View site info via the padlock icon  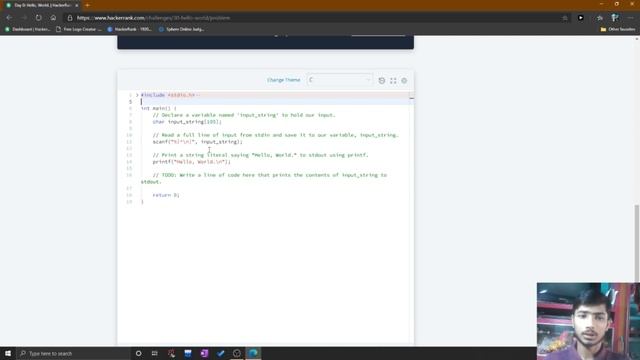[x=70, y=18]
